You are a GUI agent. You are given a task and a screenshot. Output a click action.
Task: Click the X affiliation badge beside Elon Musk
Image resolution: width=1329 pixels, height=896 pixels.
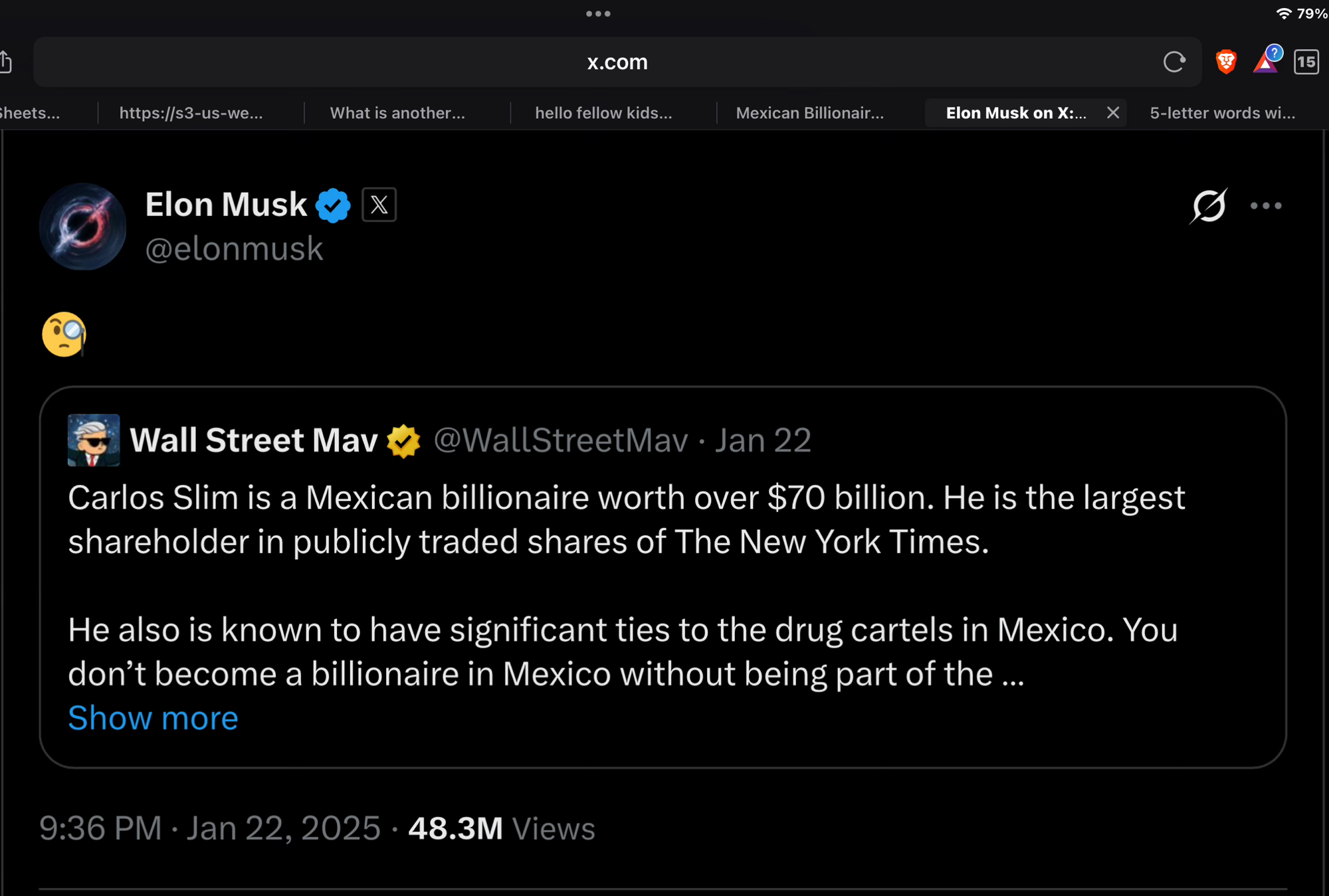coord(379,205)
